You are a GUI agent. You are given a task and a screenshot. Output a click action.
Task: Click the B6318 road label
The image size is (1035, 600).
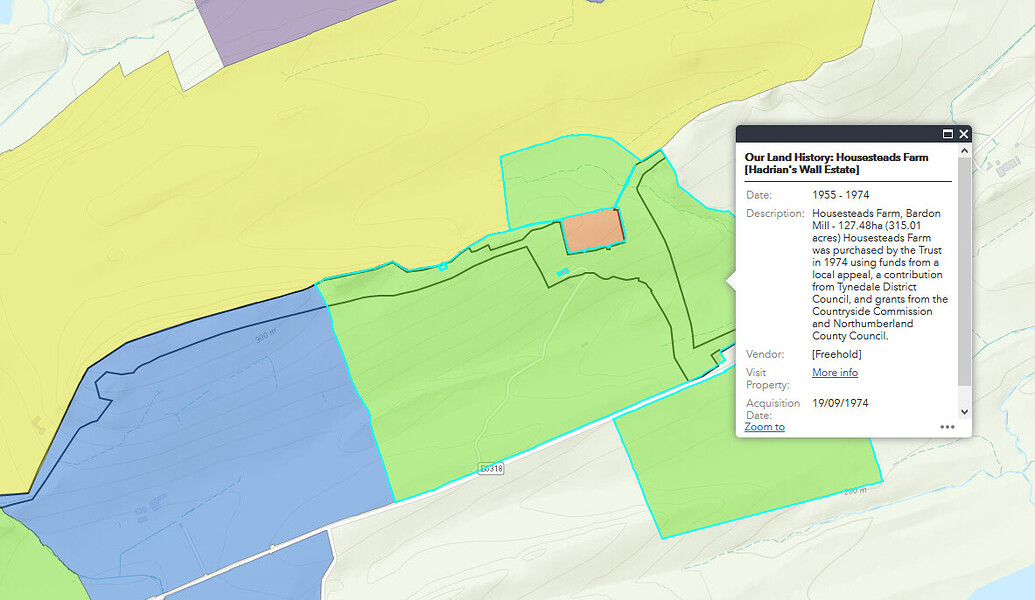pyautogui.click(x=491, y=466)
